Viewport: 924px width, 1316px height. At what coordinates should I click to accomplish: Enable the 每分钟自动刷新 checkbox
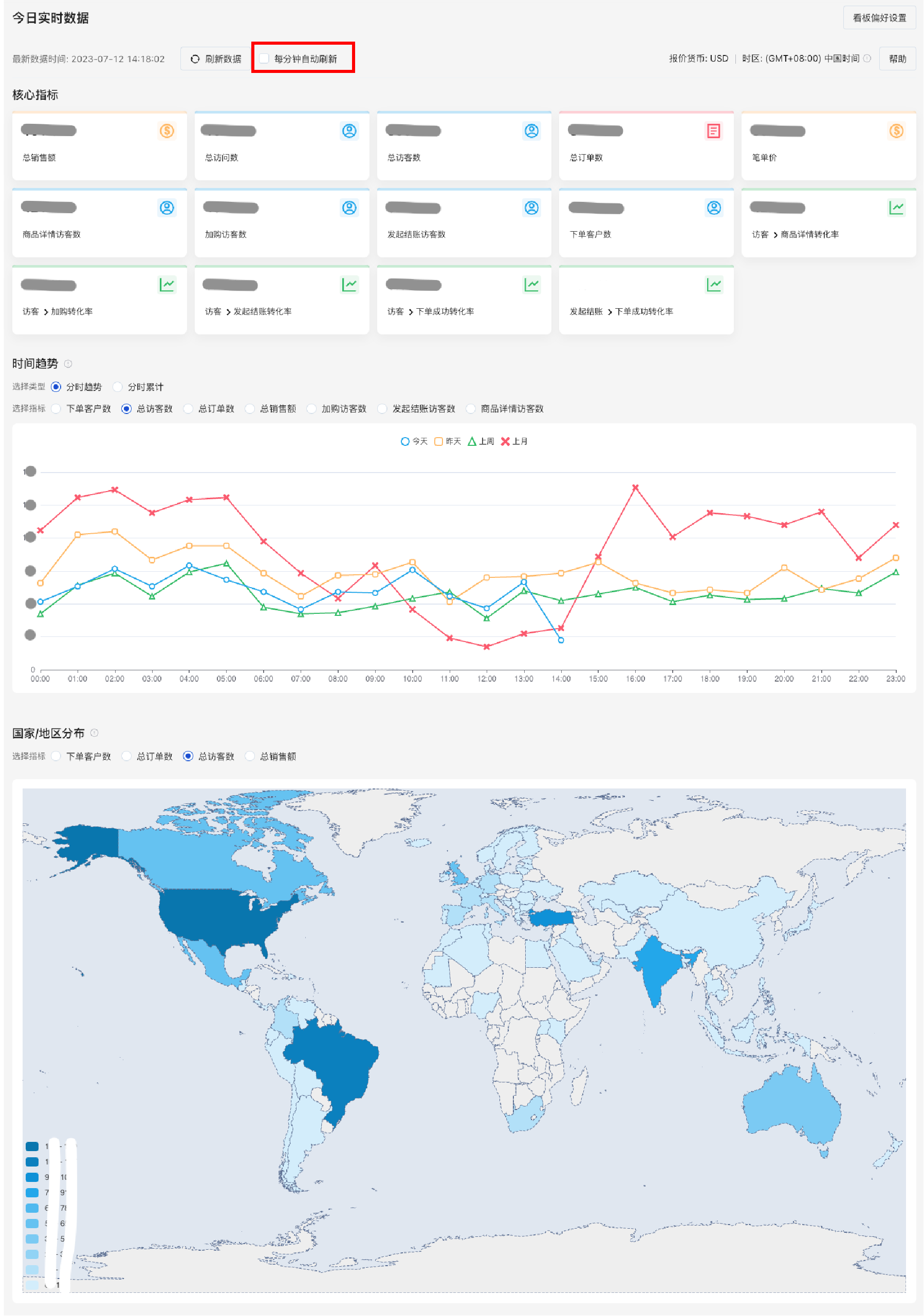coord(265,59)
